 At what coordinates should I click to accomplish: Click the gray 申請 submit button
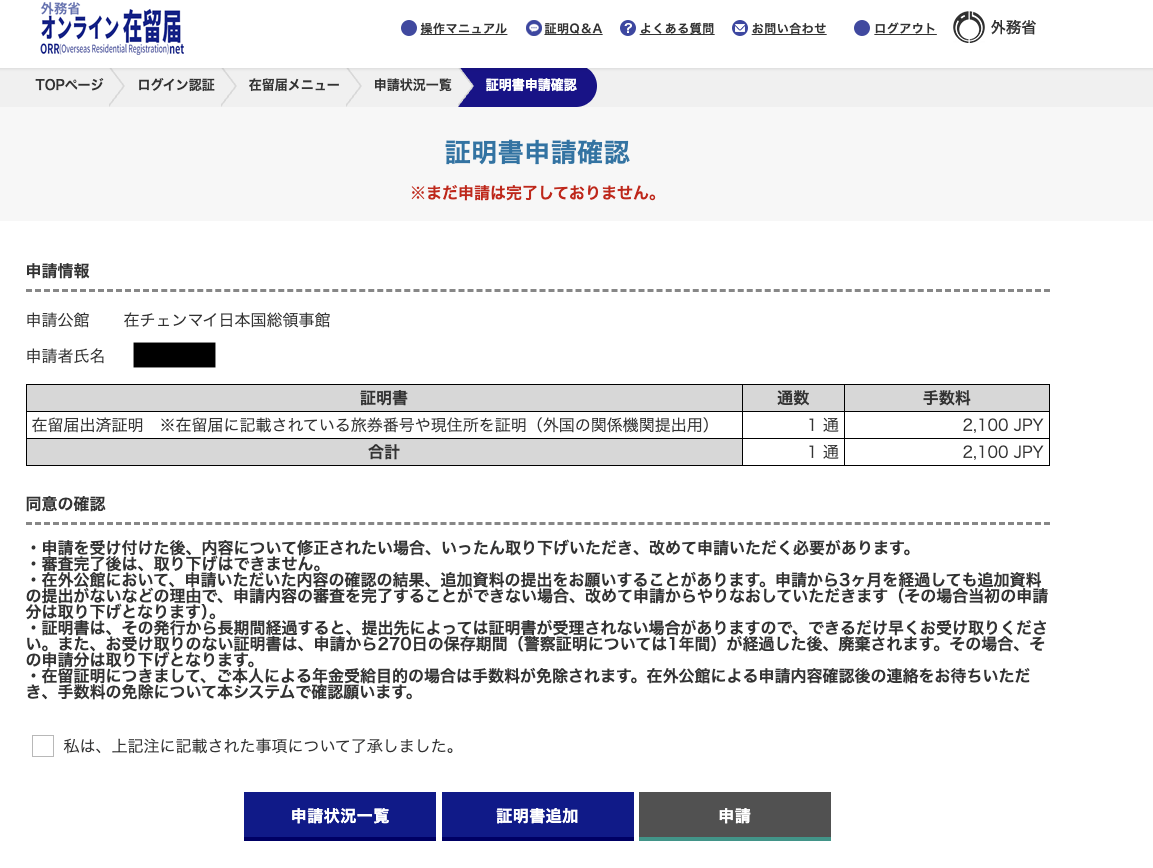(x=735, y=817)
